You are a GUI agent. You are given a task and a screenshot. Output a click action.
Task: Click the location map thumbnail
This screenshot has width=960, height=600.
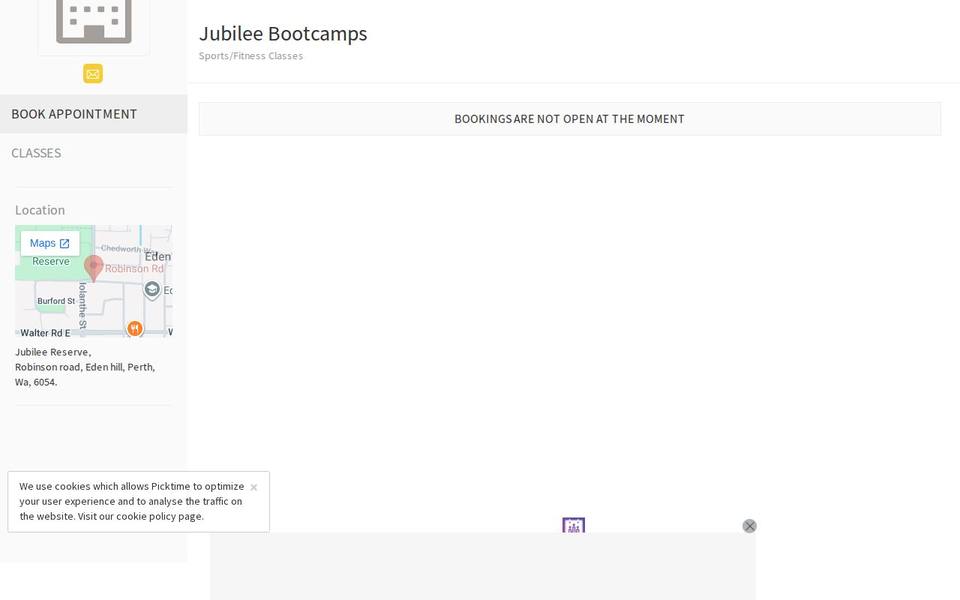(x=94, y=281)
